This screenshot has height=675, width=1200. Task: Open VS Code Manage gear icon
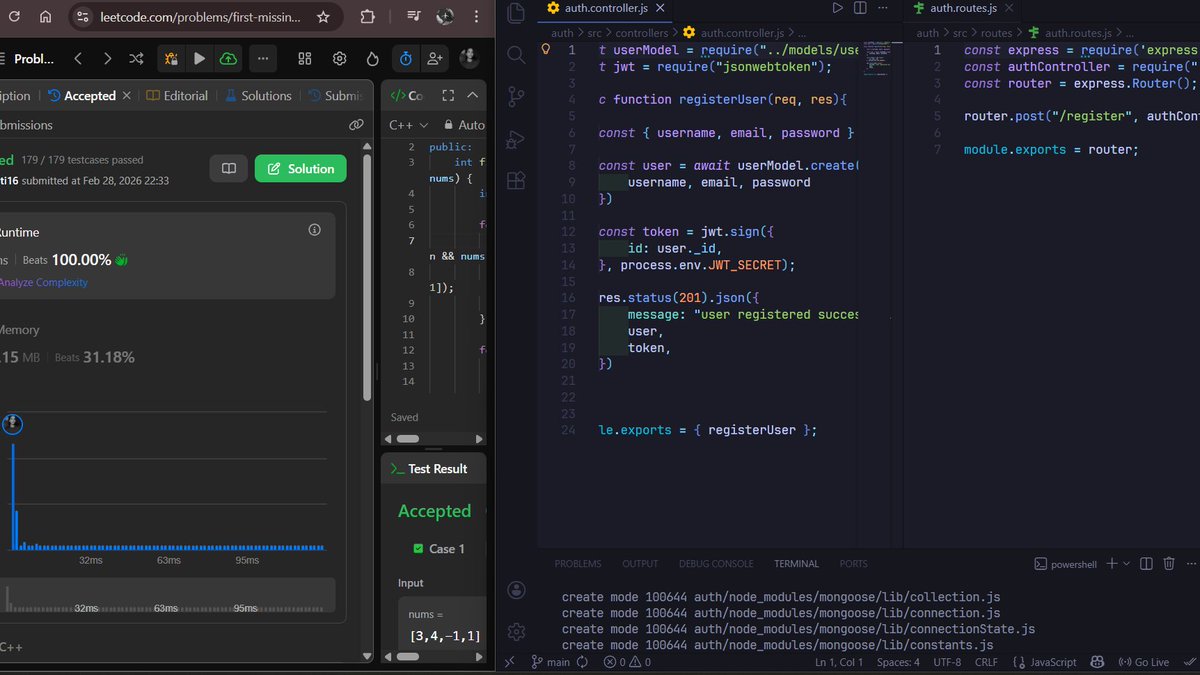(516, 632)
